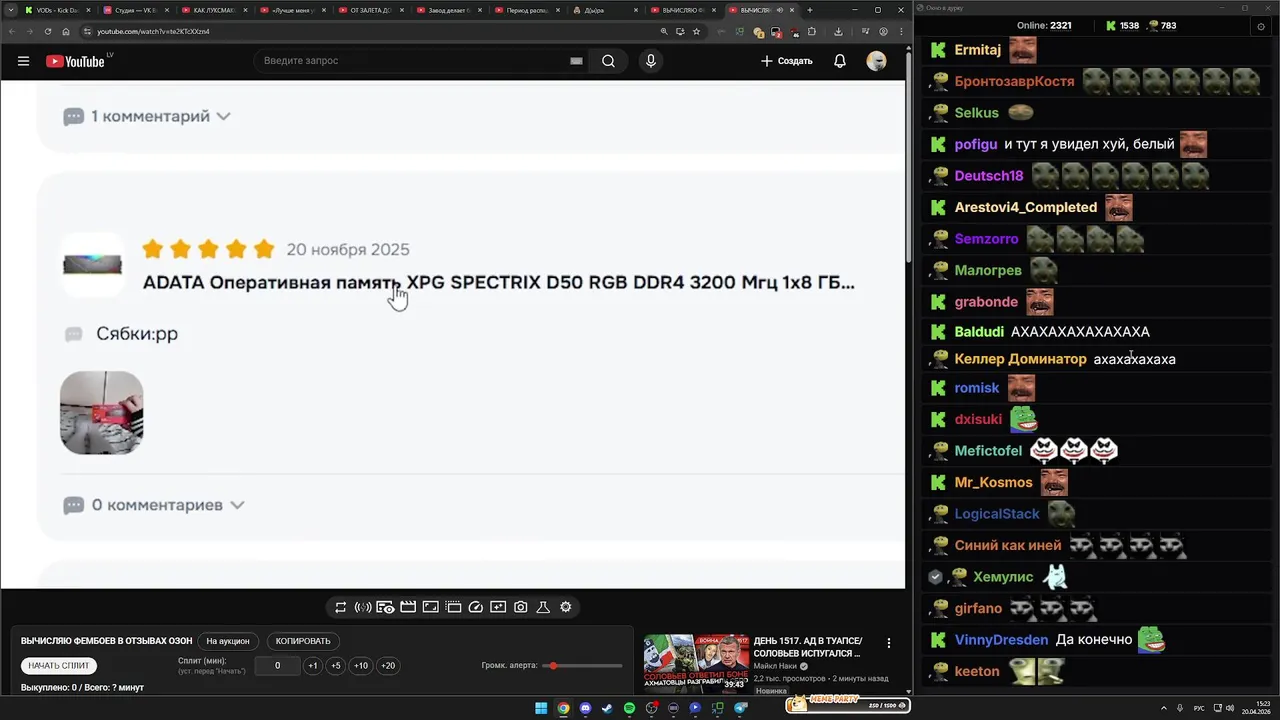Open the tab search dropdown in Chrome
Screen dimensions: 1280x720
[x=9, y=10]
